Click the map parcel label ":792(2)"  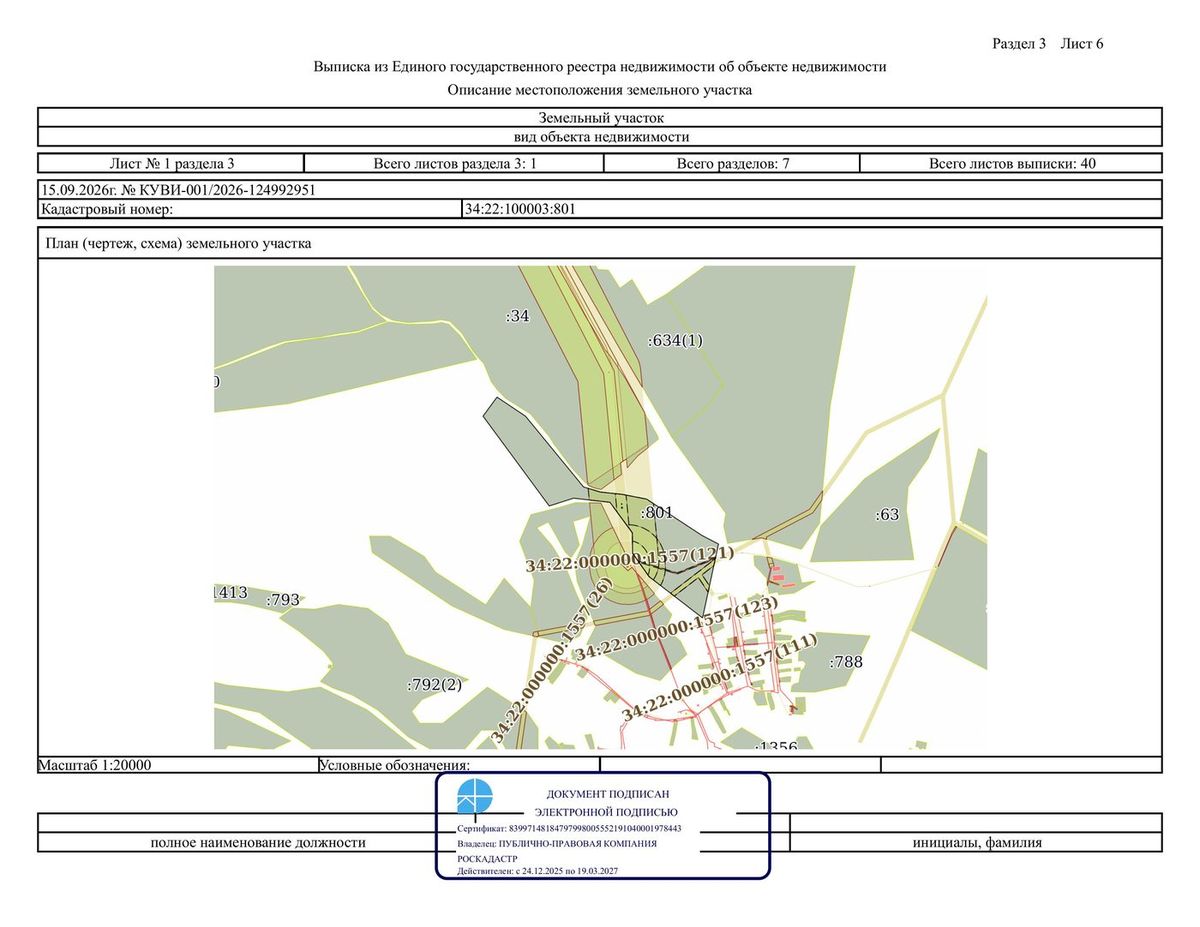[x=436, y=685]
